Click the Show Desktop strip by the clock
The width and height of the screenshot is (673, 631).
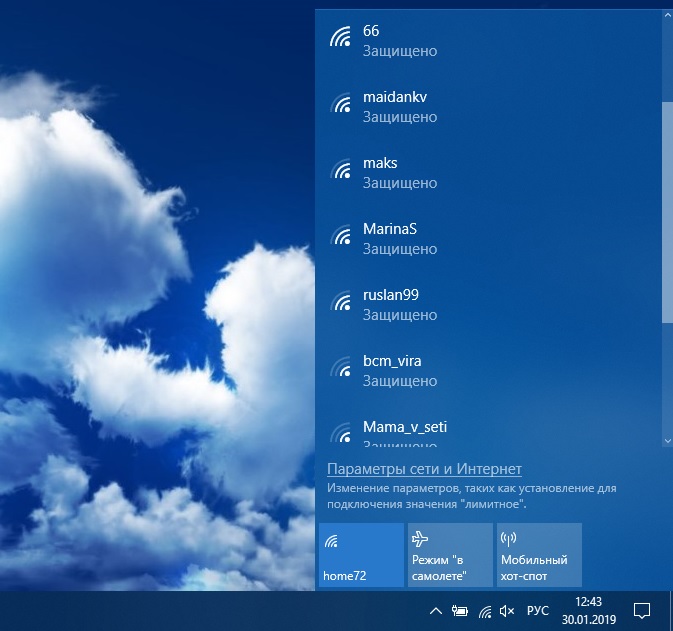(x=671, y=611)
